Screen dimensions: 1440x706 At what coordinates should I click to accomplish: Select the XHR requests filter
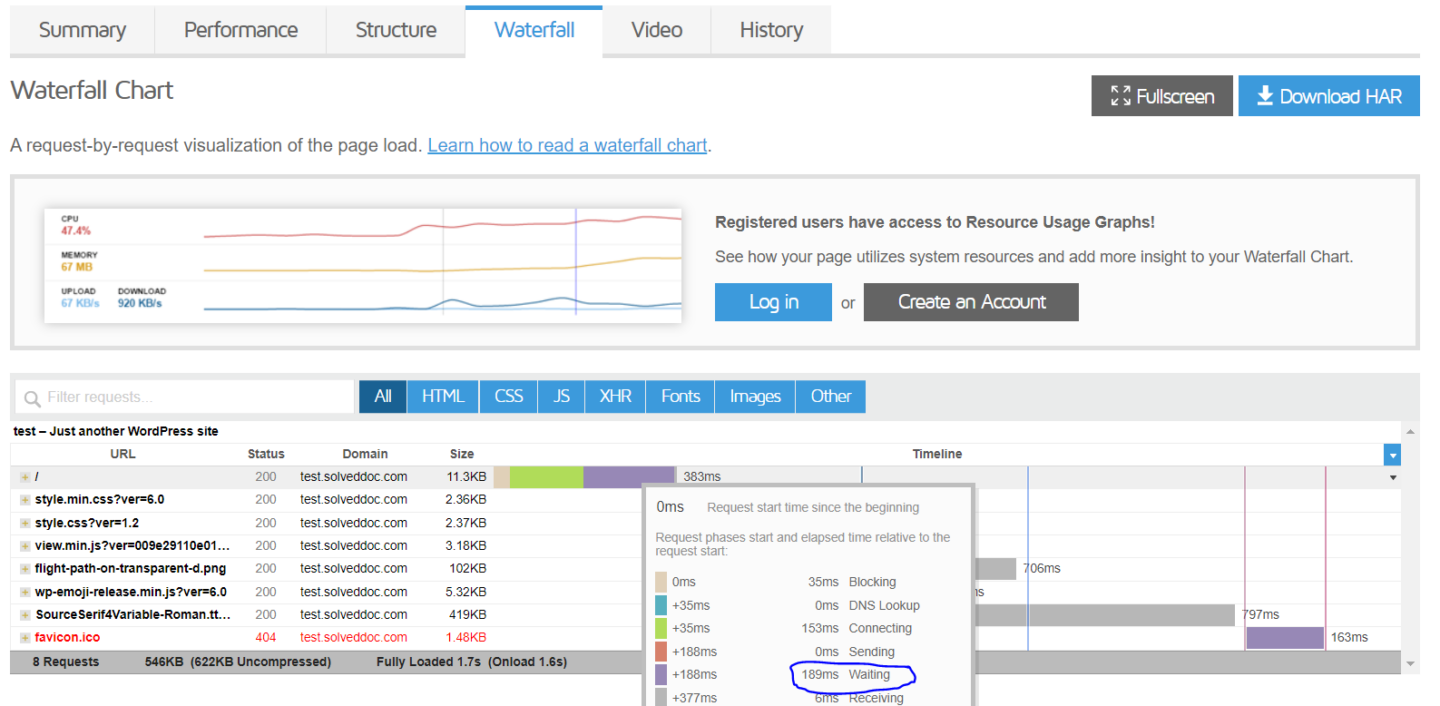click(614, 396)
